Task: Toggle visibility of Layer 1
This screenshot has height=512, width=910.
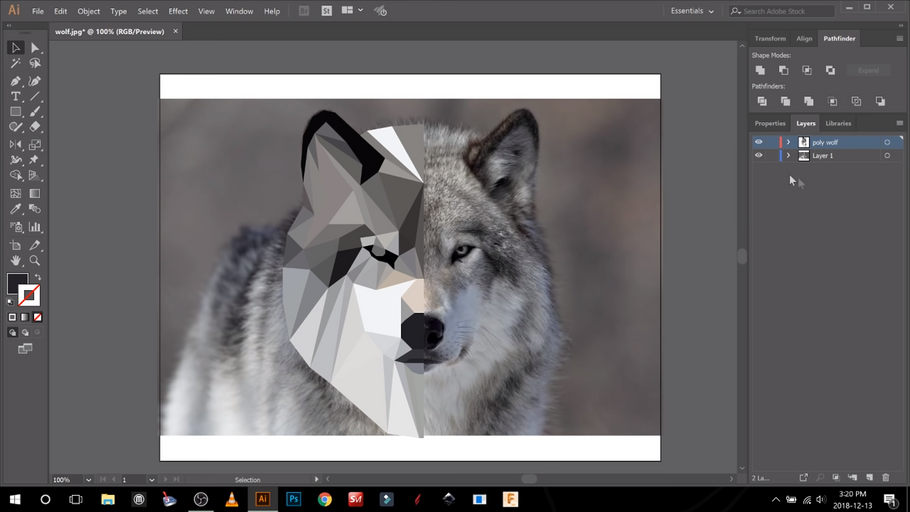Action: [758, 156]
